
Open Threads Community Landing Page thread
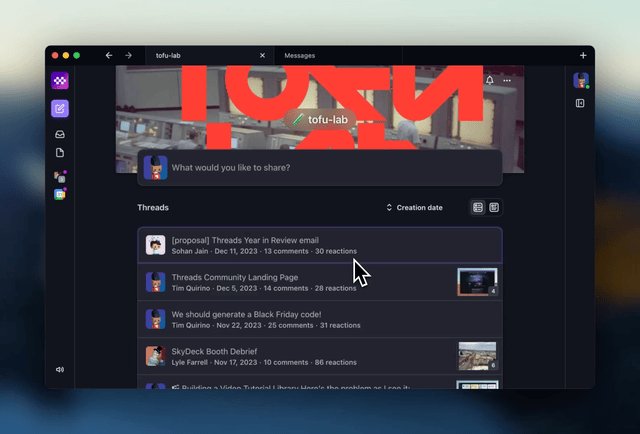point(320,282)
